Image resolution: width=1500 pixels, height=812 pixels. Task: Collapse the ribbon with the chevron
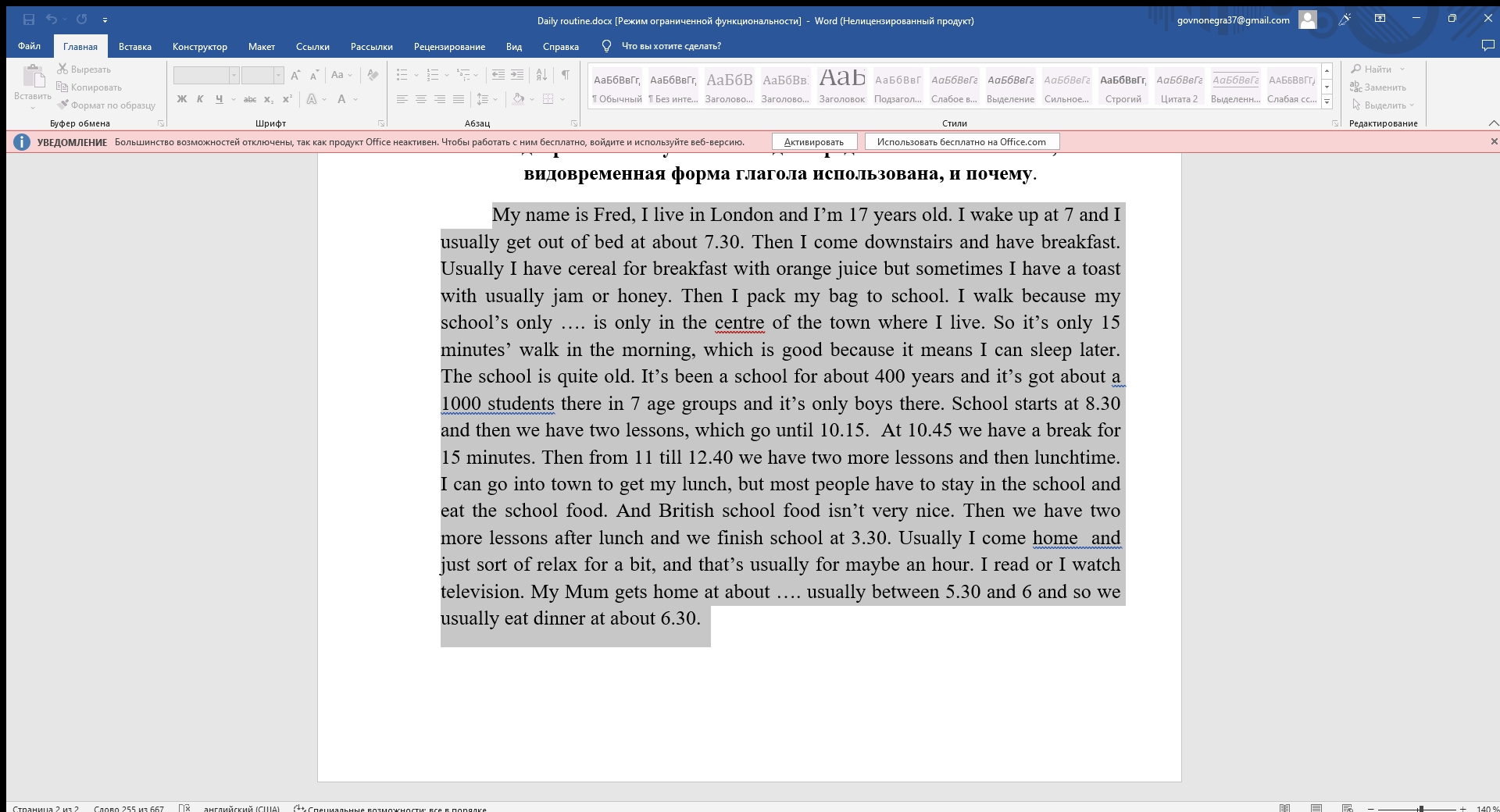point(1493,123)
